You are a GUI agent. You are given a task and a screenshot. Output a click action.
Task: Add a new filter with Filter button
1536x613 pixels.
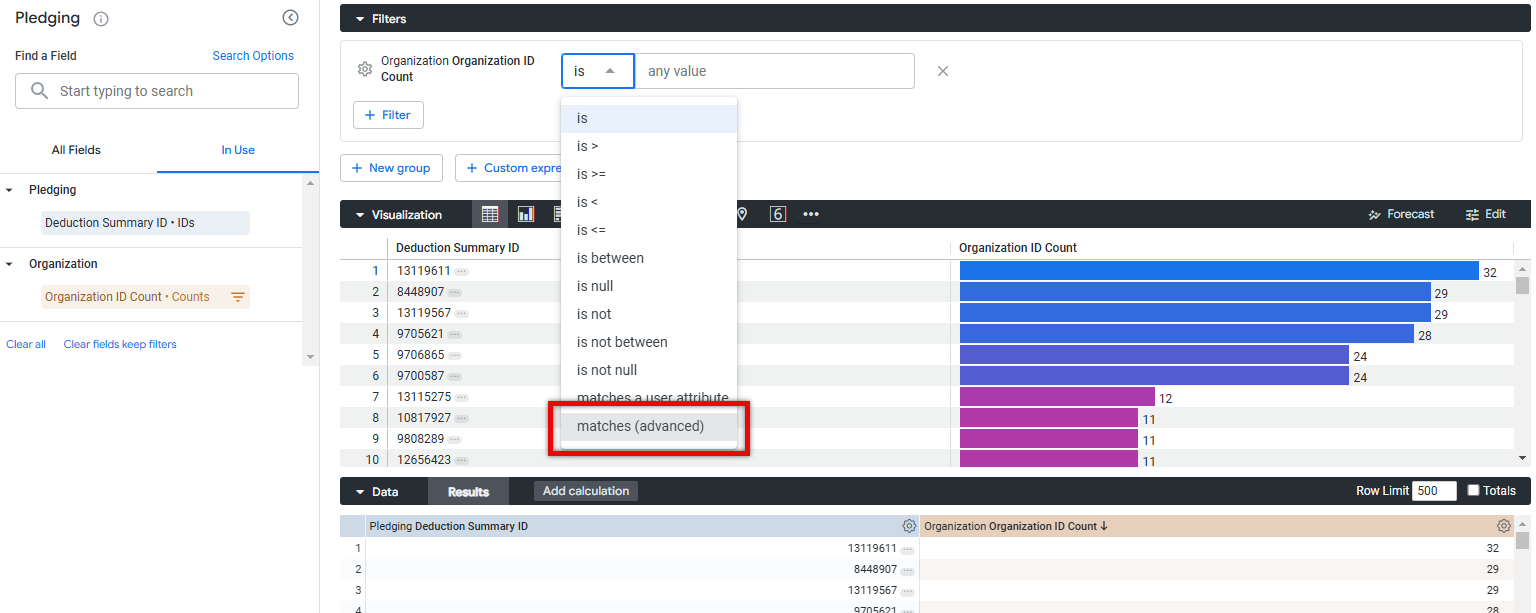click(x=388, y=115)
